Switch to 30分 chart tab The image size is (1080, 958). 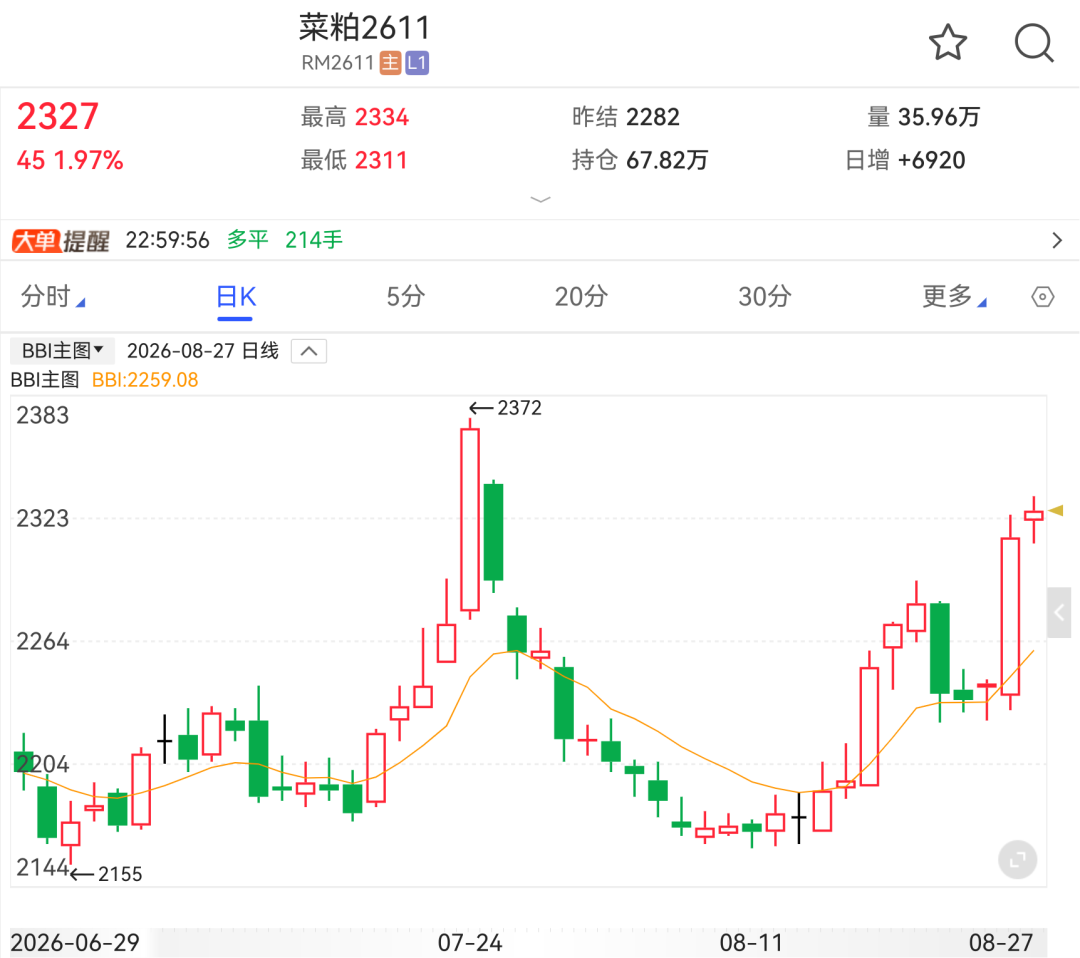point(765,297)
